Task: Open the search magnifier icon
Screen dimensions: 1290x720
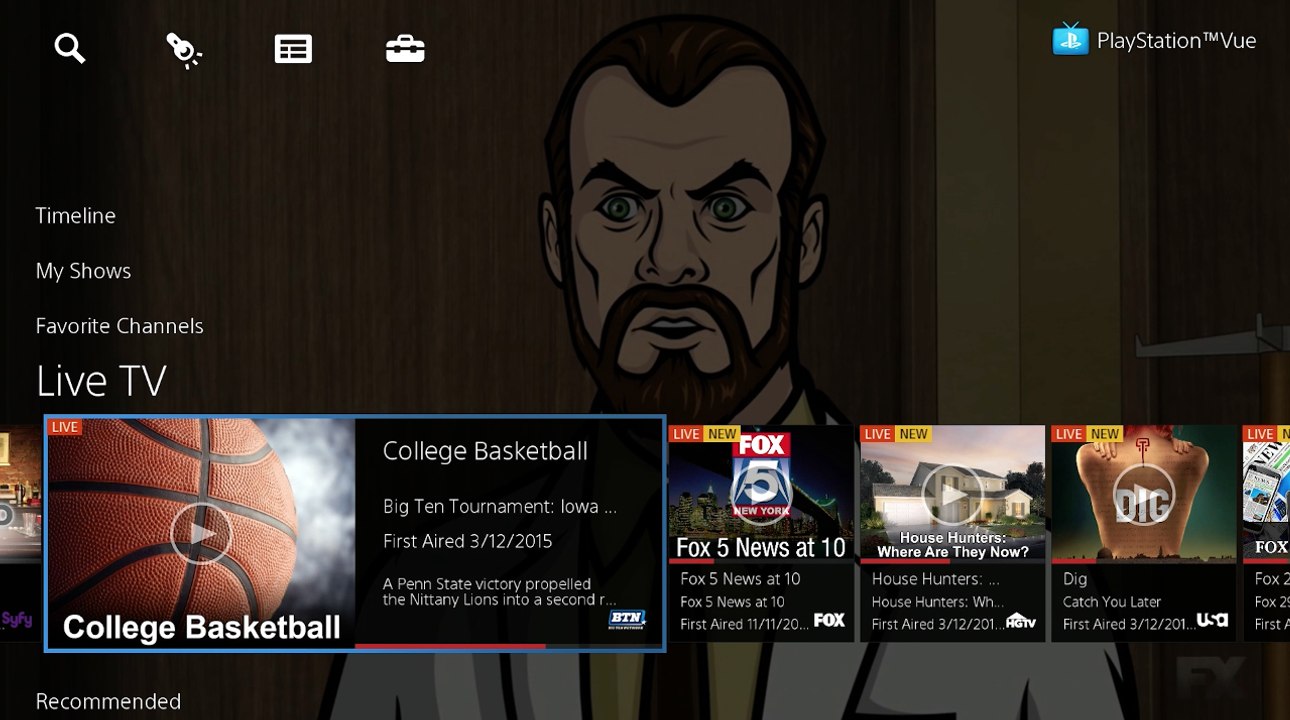Action: click(x=70, y=48)
